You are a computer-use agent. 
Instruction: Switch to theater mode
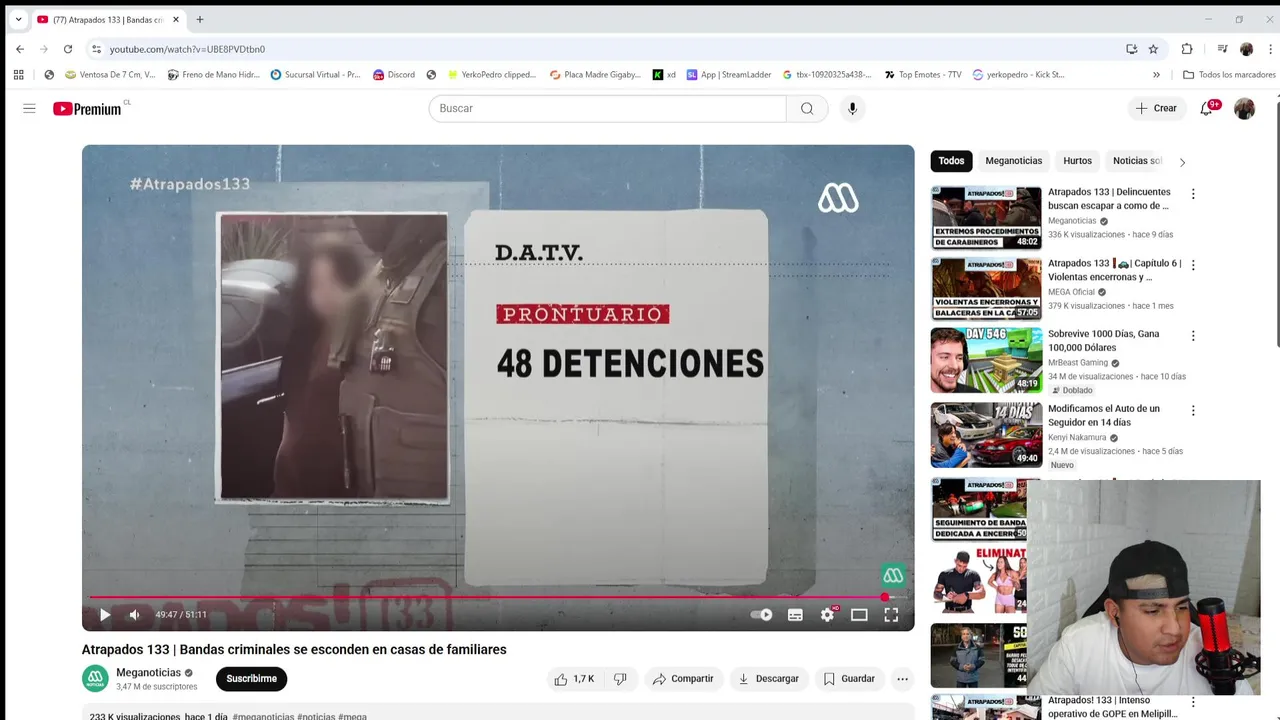[859, 615]
